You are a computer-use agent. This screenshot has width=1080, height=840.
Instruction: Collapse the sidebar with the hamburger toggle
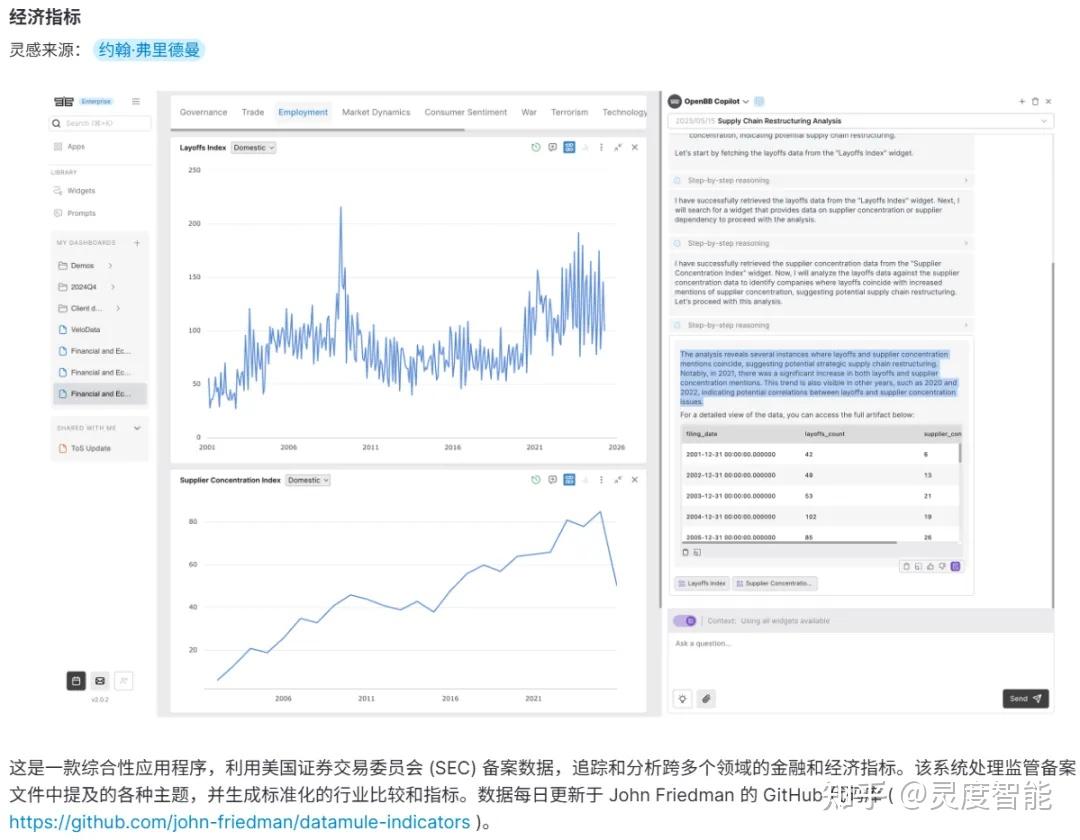[x=135, y=100]
